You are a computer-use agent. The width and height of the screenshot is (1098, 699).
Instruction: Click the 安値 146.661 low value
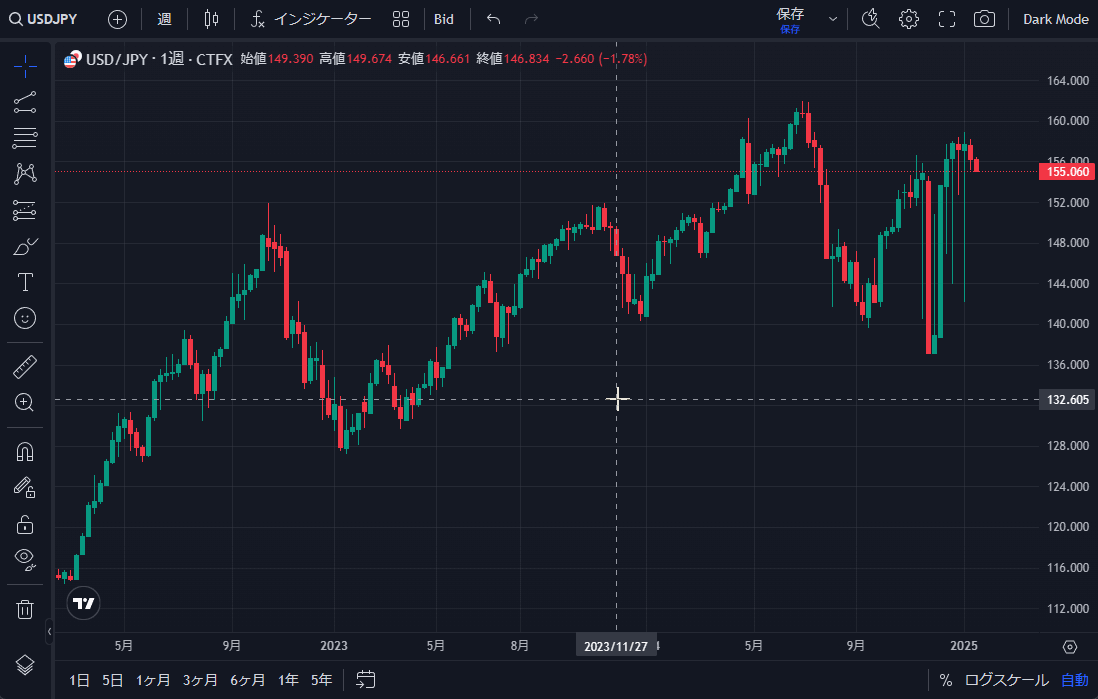coord(434,59)
